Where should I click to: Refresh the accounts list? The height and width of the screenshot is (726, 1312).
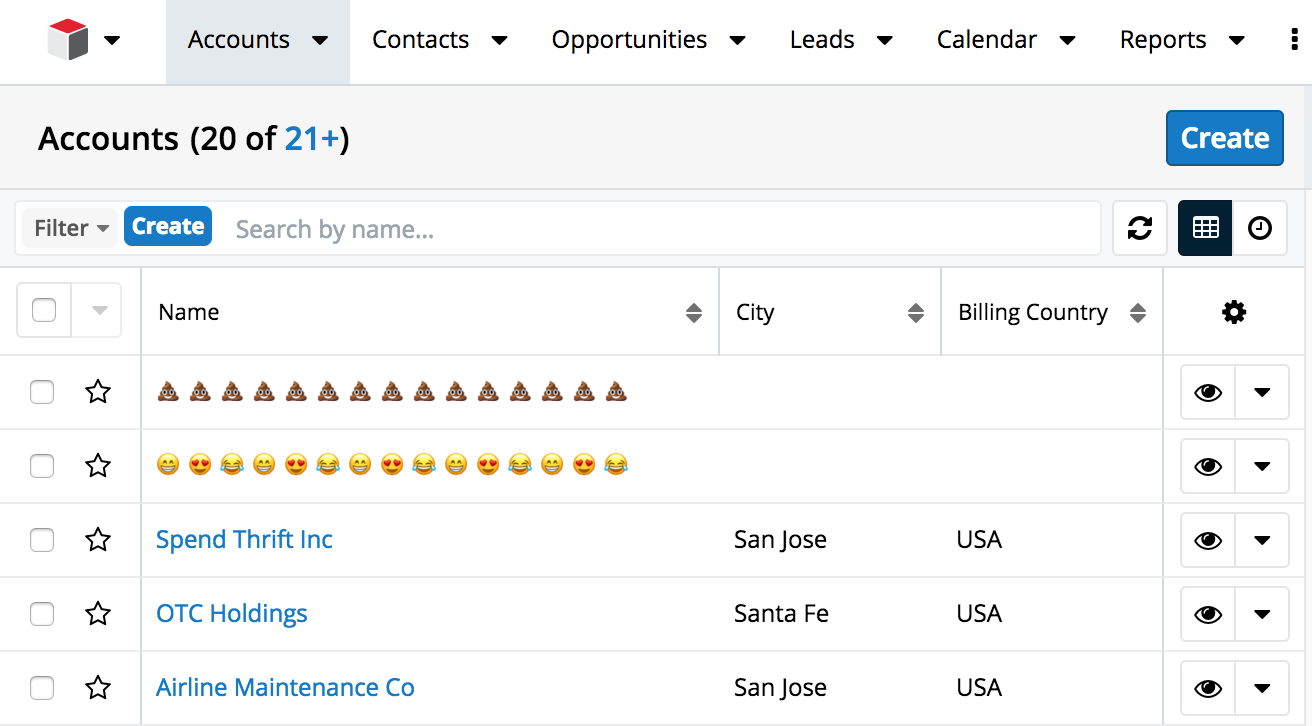(x=1139, y=228)
